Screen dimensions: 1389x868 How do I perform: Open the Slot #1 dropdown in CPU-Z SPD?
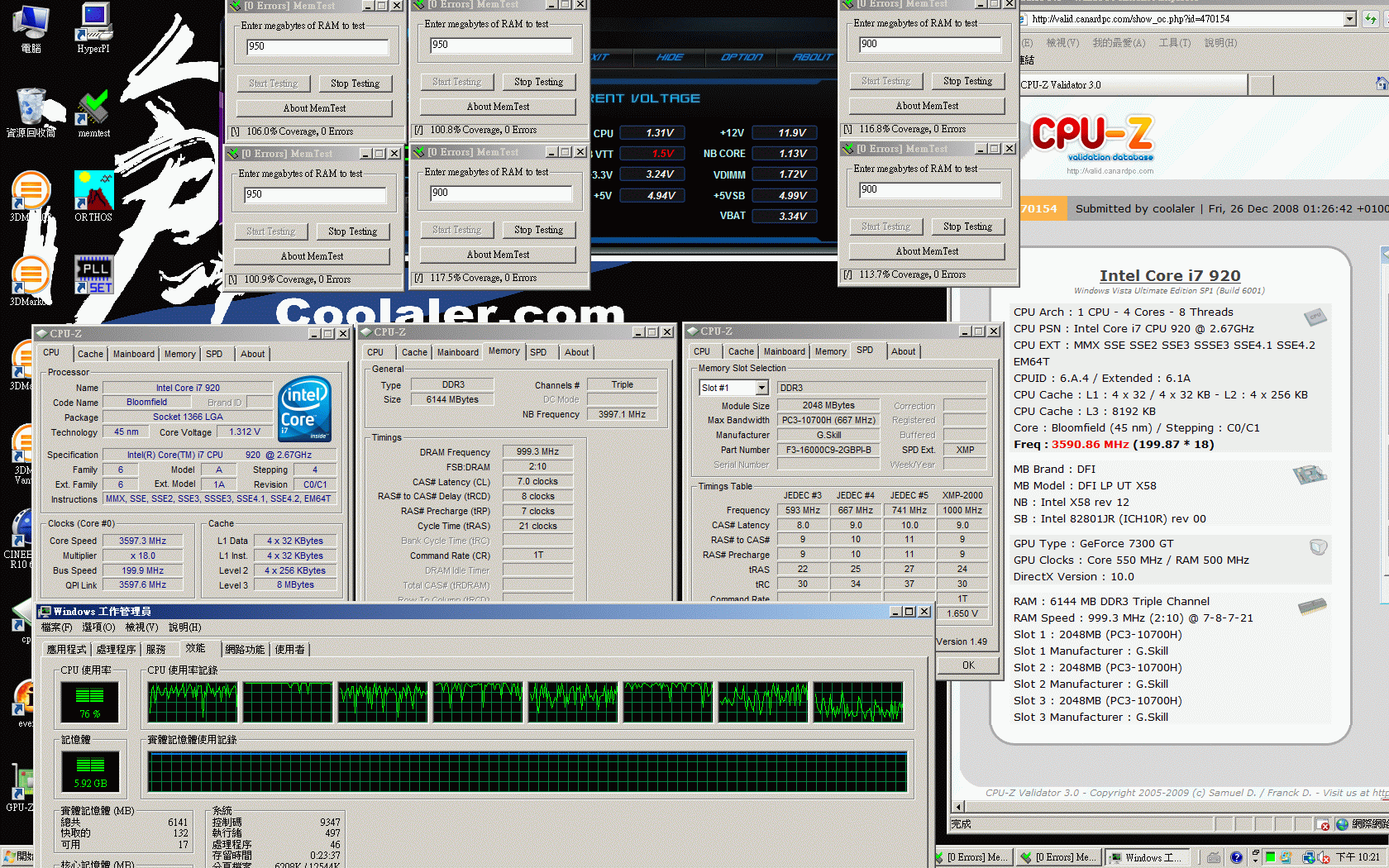point(761,388)
